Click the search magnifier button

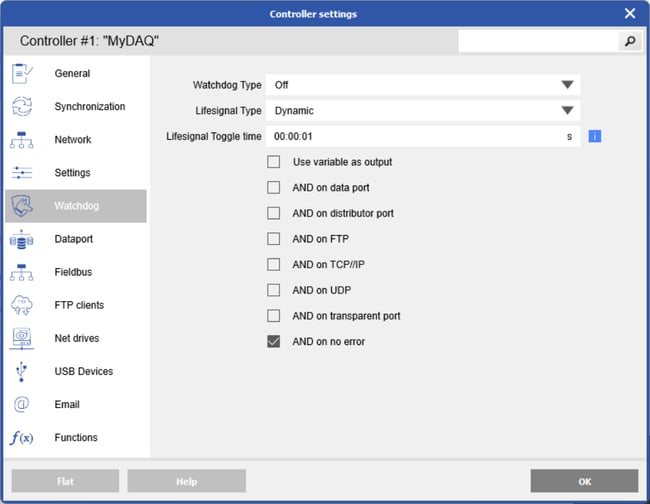pyautogui.click(x=630, y=41)
